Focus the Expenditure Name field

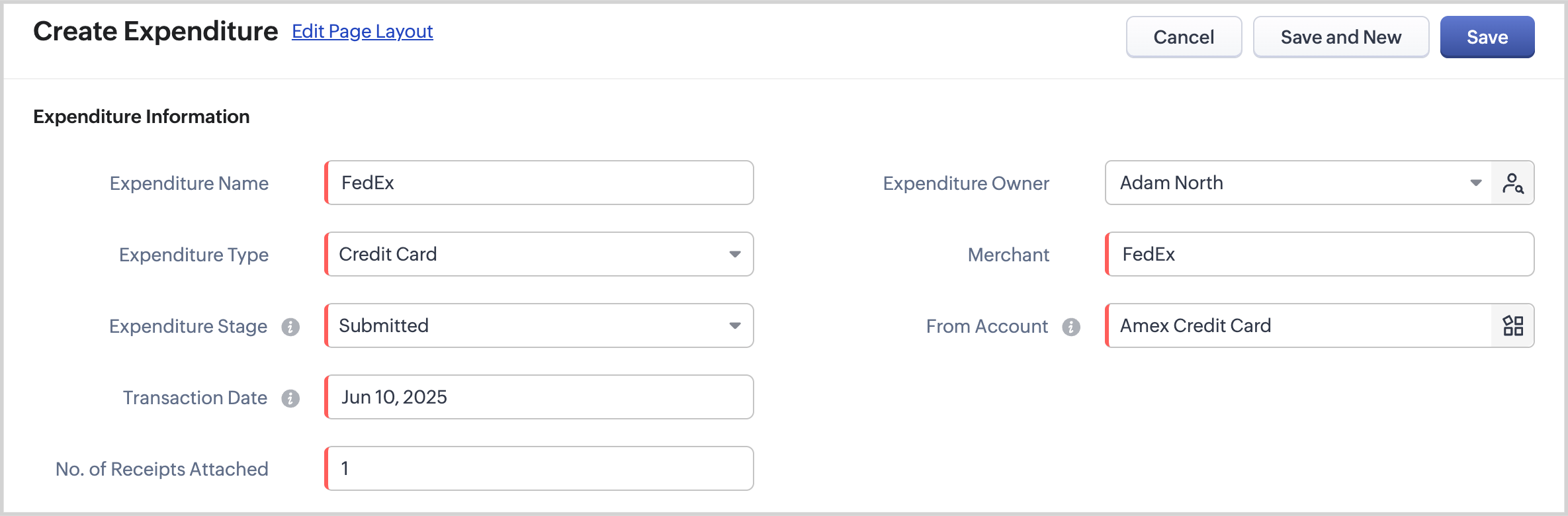[x=539, y=183]
